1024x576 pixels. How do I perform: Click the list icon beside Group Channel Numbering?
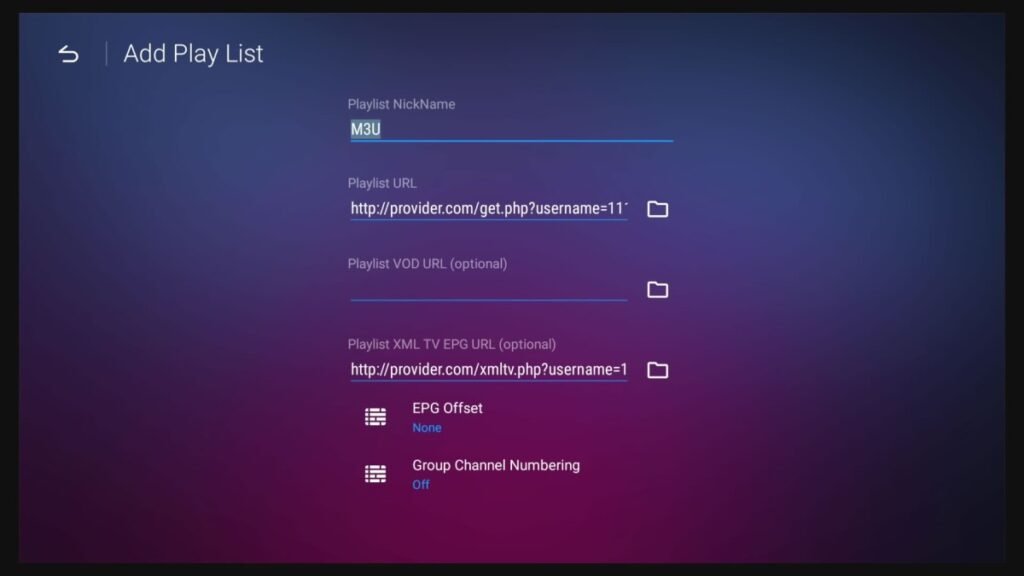375,474
